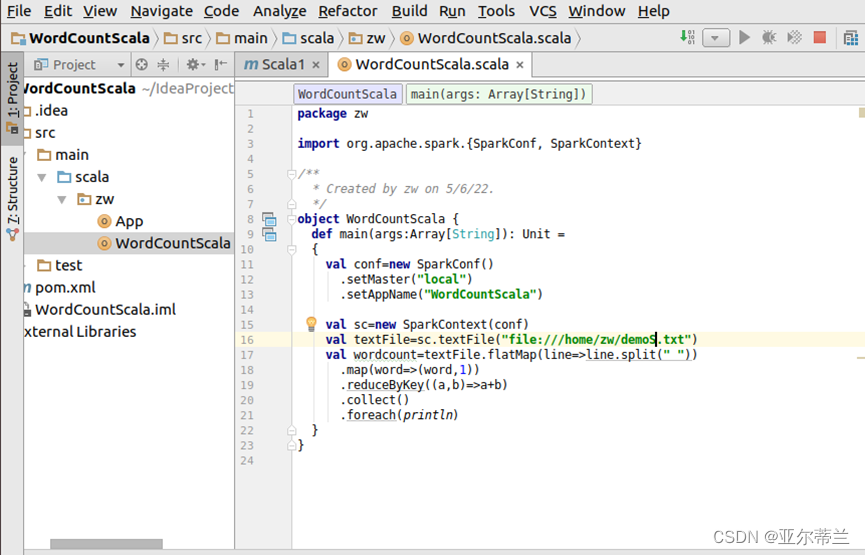Click Scroll from Source crosshair icon
Screen dimensions: 865x555
142,65
